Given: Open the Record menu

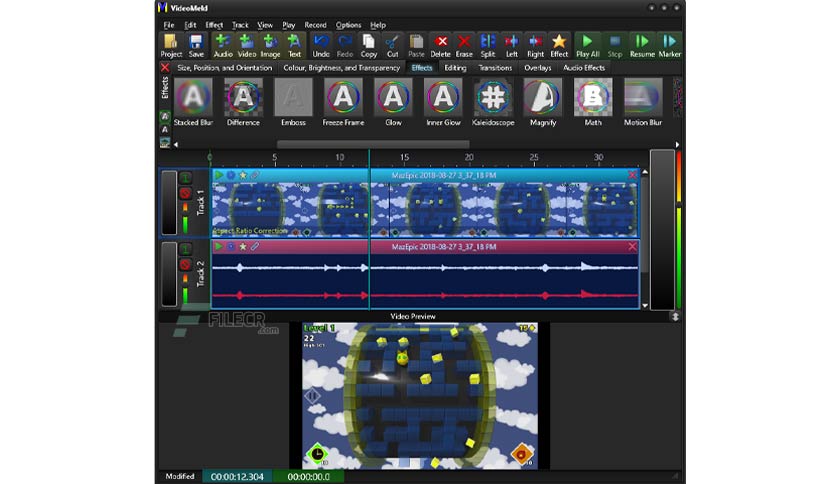Looking at the screenshot, I should pos(315,25).
